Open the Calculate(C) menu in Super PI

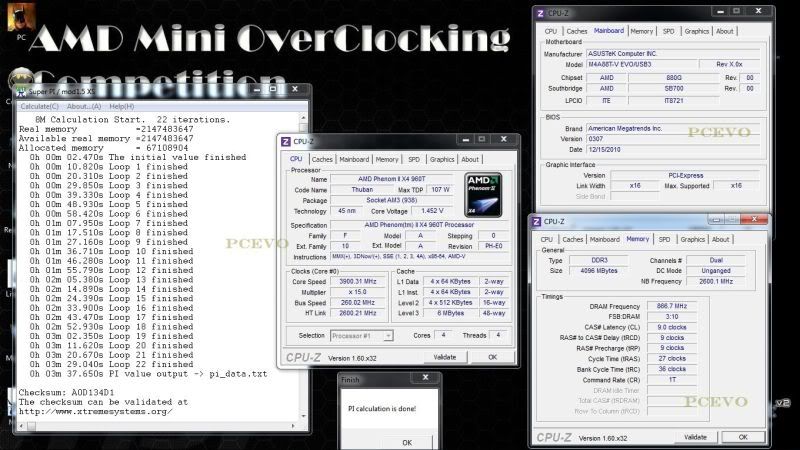click(40, 106)
